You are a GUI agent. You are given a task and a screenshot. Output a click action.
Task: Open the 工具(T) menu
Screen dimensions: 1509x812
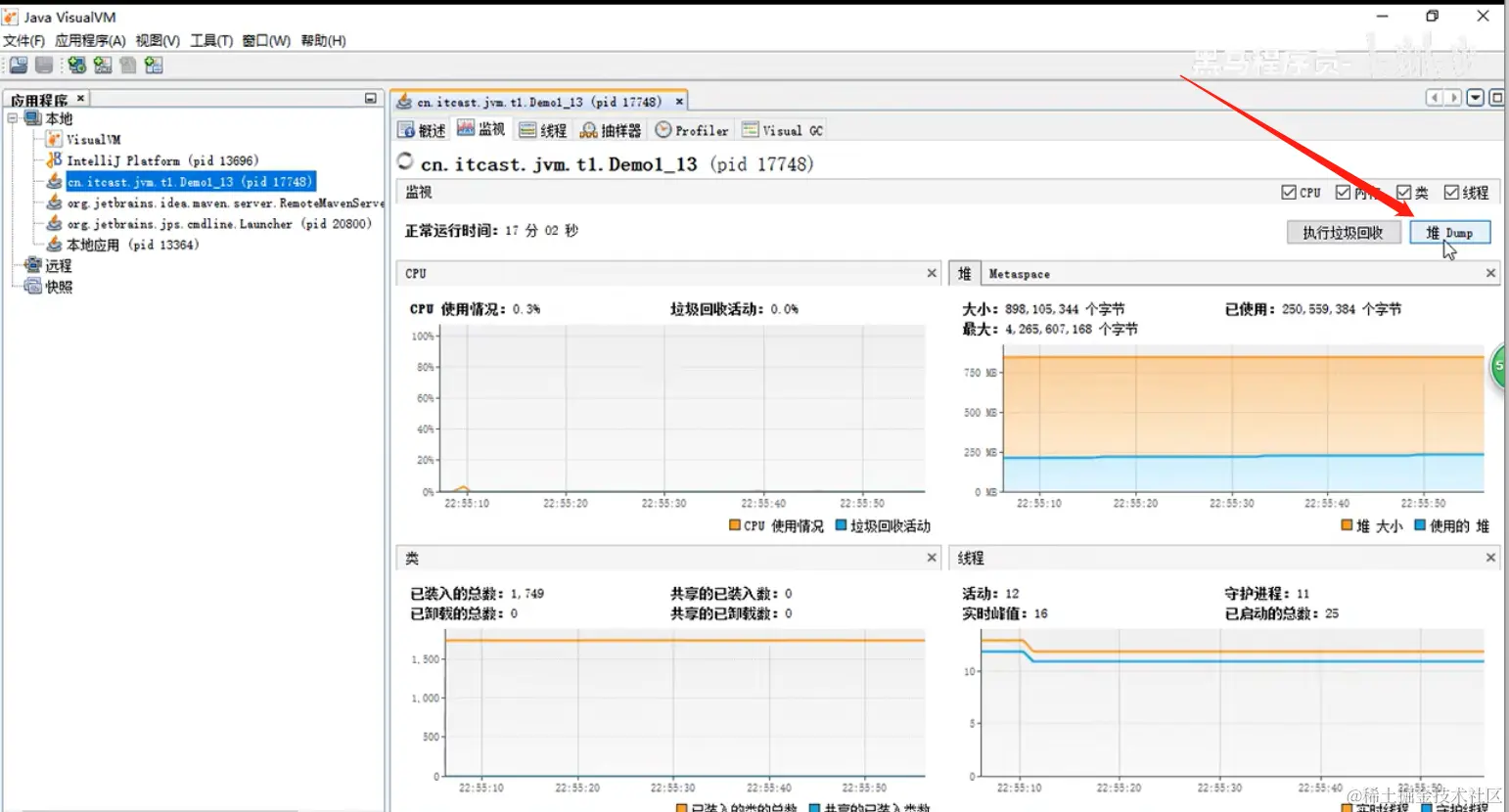click(x=211, y=40)
